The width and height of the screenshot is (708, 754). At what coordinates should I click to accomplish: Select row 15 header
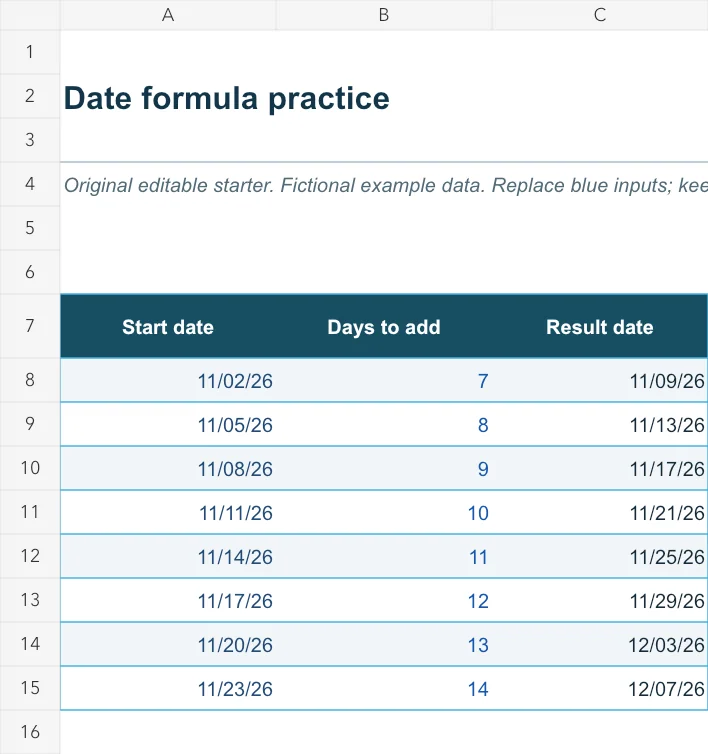tap(30, 688)
